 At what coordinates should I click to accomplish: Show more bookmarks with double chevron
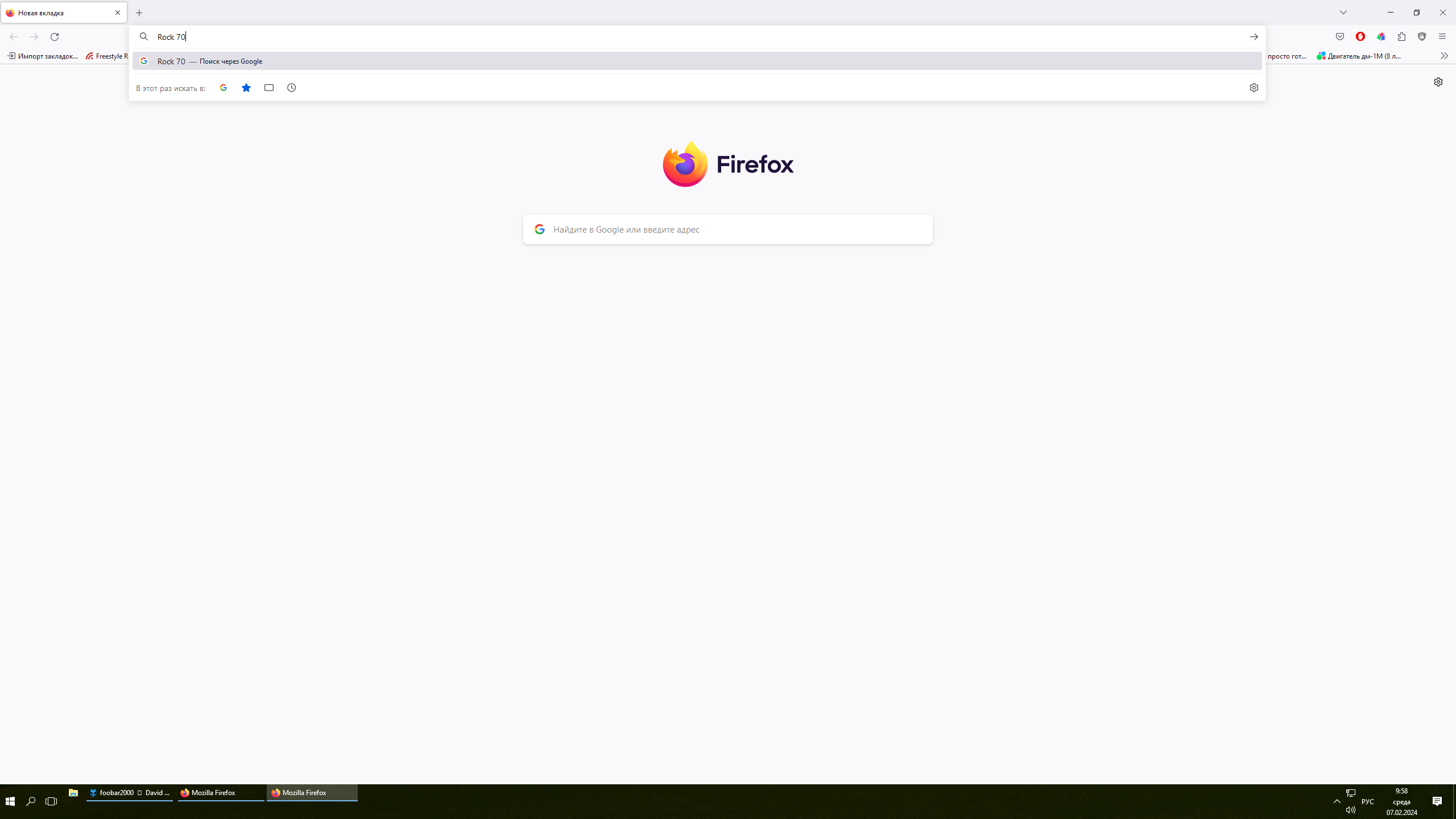point(1444,56)
